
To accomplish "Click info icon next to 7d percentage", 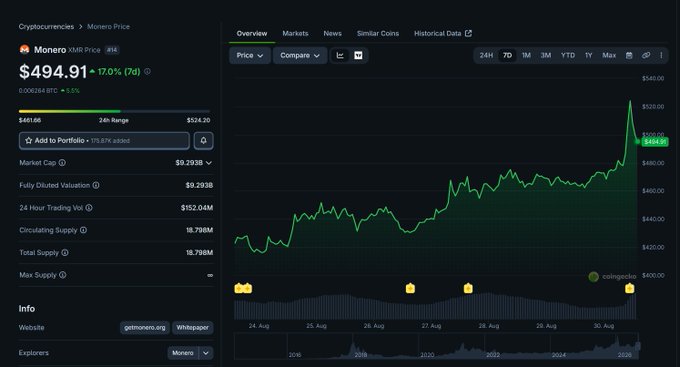I will pos(147,72).
